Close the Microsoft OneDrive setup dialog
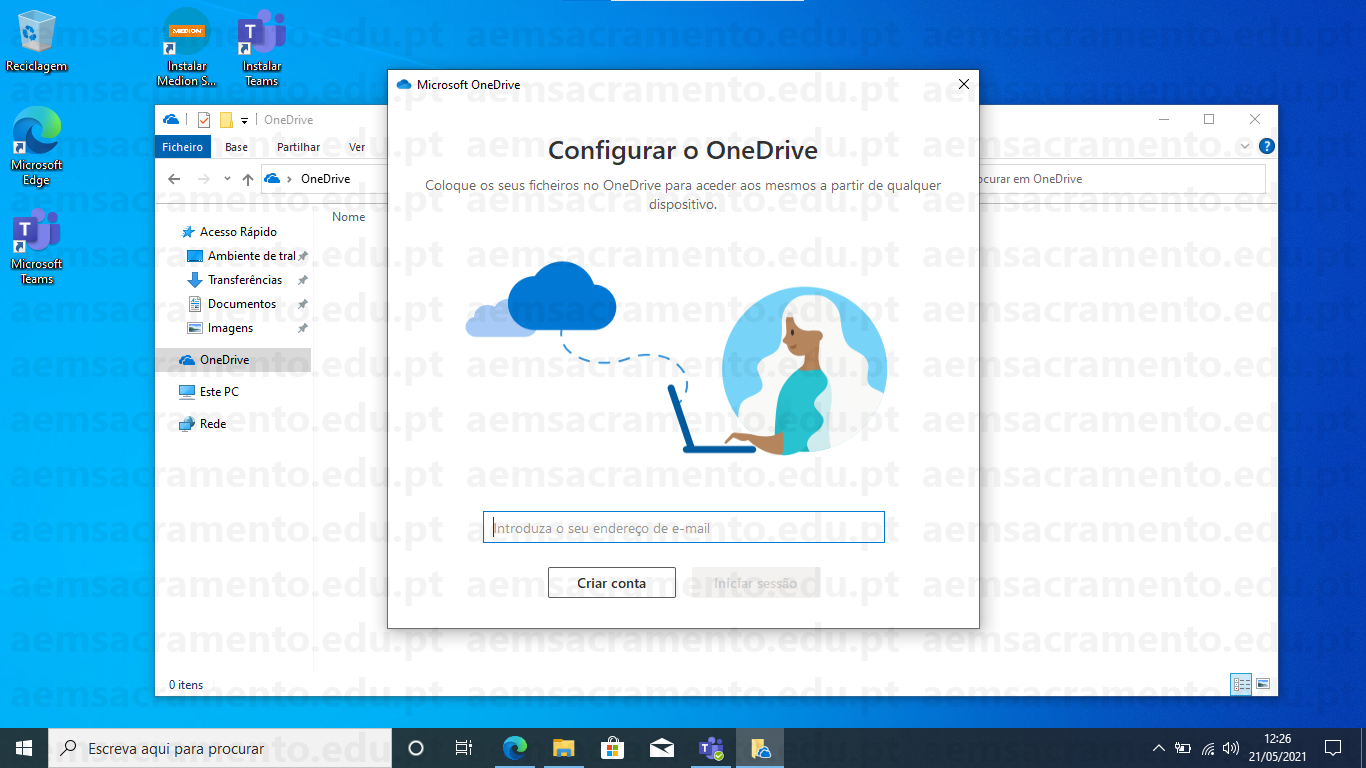1366x768 pixels. pos(963,85)
